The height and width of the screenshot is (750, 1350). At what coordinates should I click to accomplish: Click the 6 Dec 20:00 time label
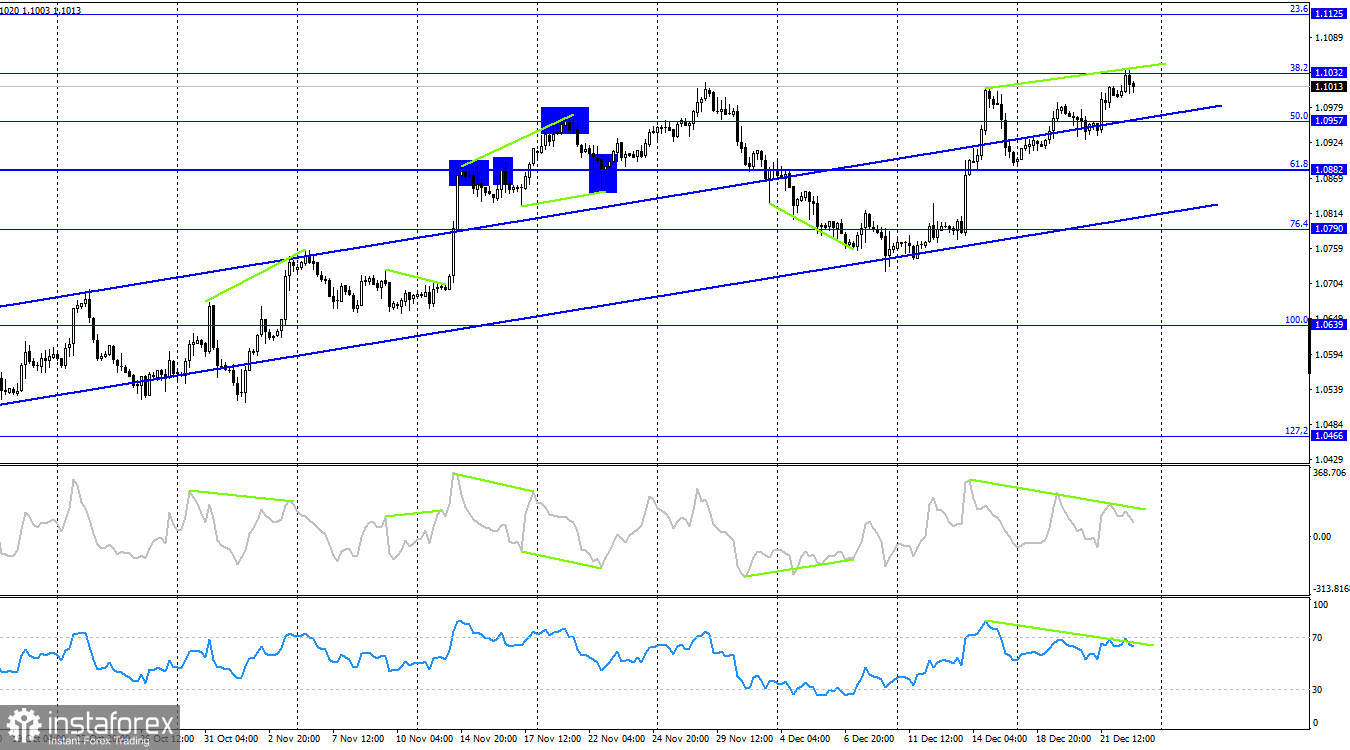[867, 738]
